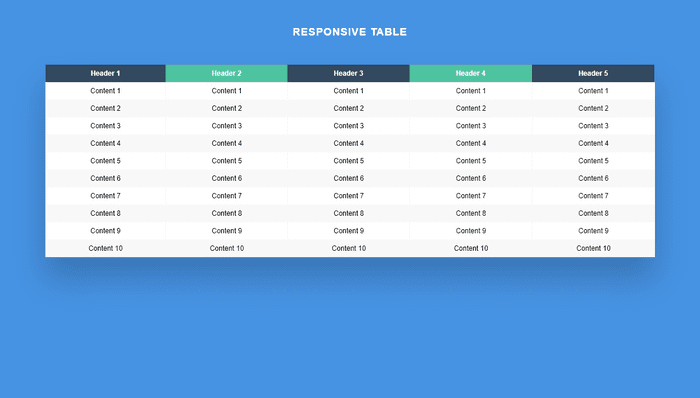Click Content 9 under Header 5

pos(593,231)
